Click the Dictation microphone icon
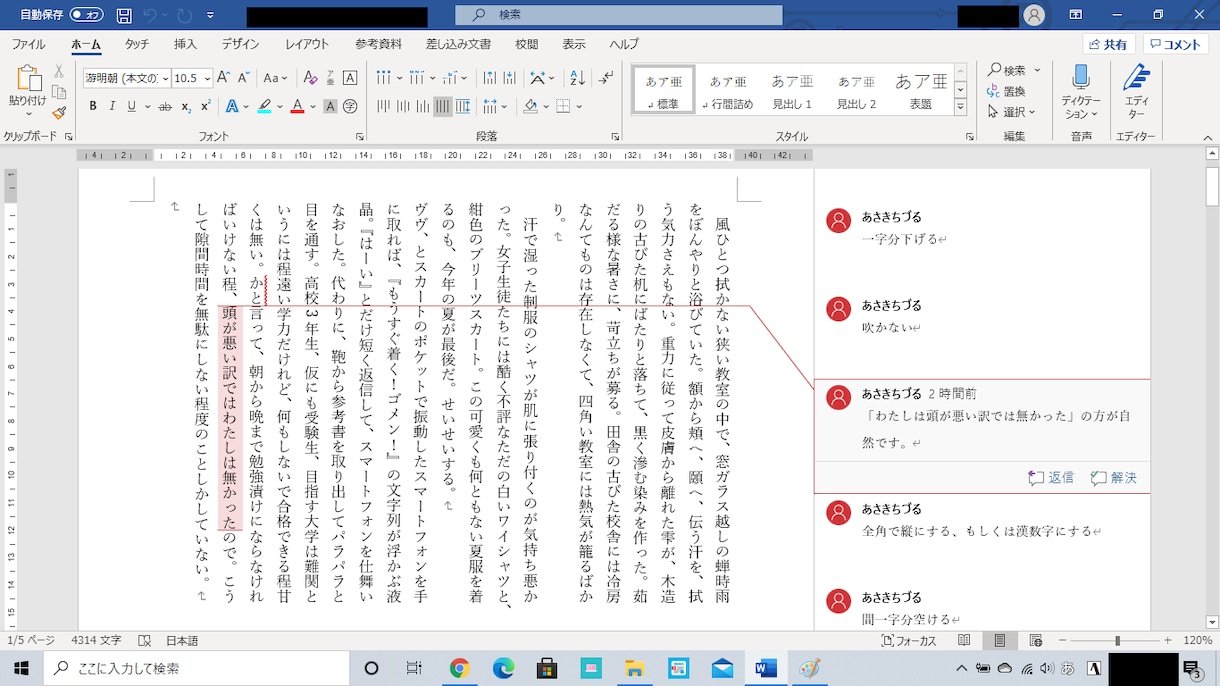This screenshot has width=1220, height=686. [1081, 79]
